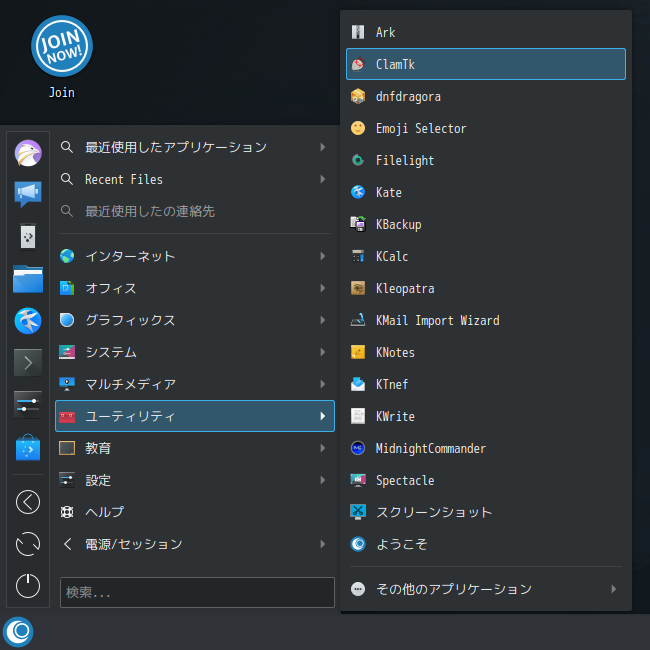The height and width of the screenshot is (650, 650).
Task: Expand システム category arrow
Action: [323, 352]
